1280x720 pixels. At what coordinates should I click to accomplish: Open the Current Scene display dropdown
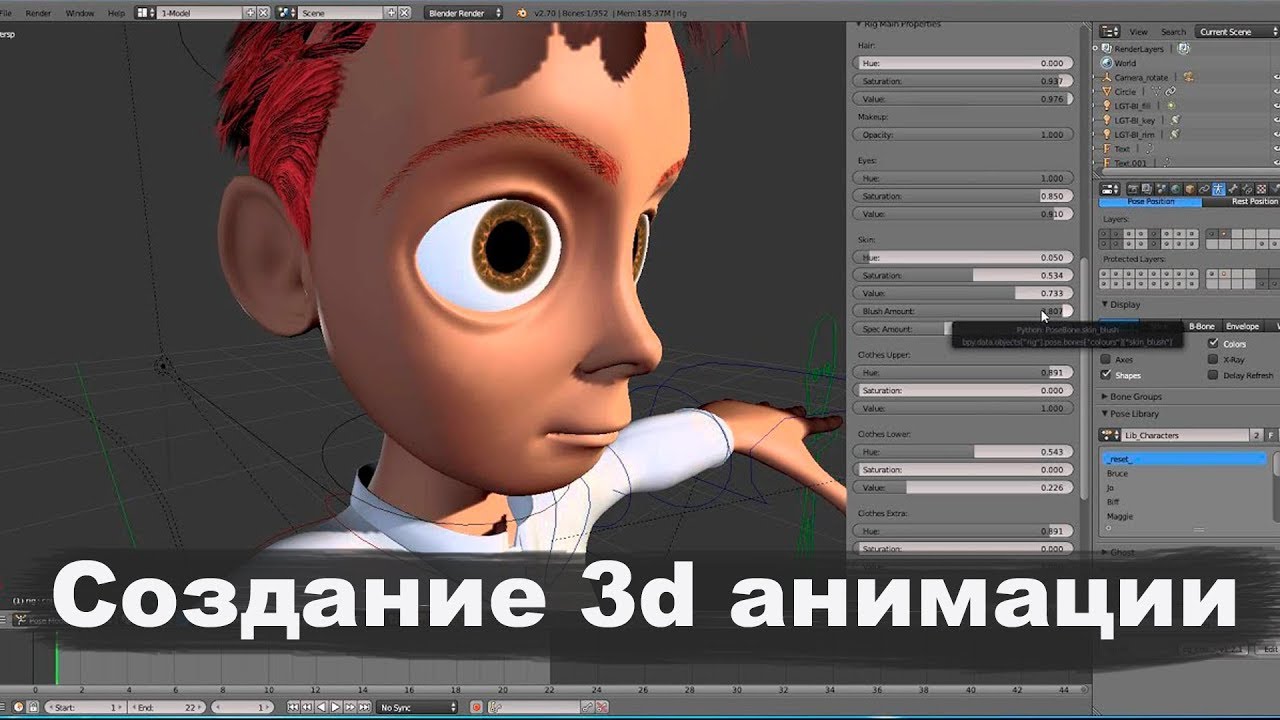[x=1238, y=32]
